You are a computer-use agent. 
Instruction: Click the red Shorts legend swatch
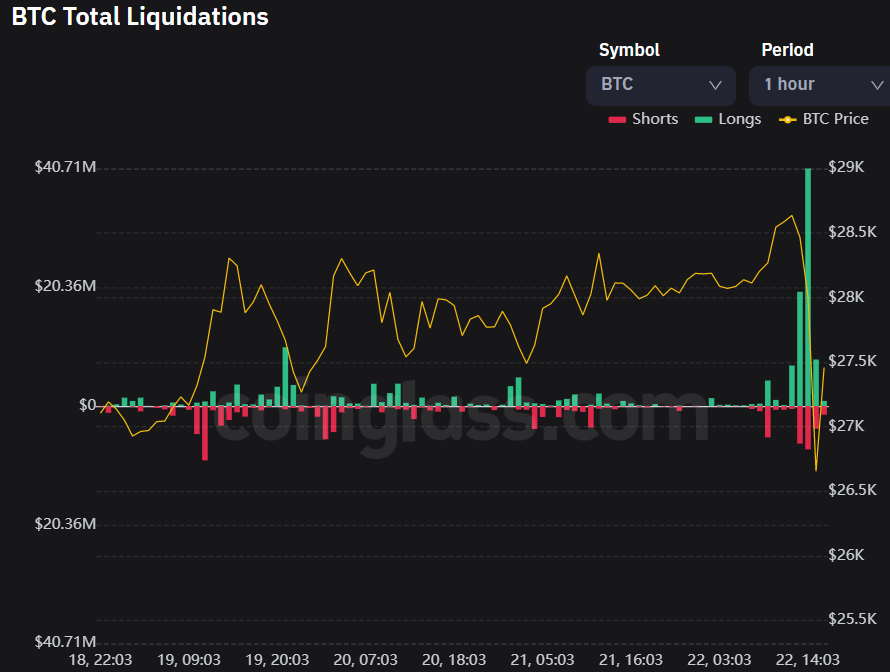click(617, 119)
